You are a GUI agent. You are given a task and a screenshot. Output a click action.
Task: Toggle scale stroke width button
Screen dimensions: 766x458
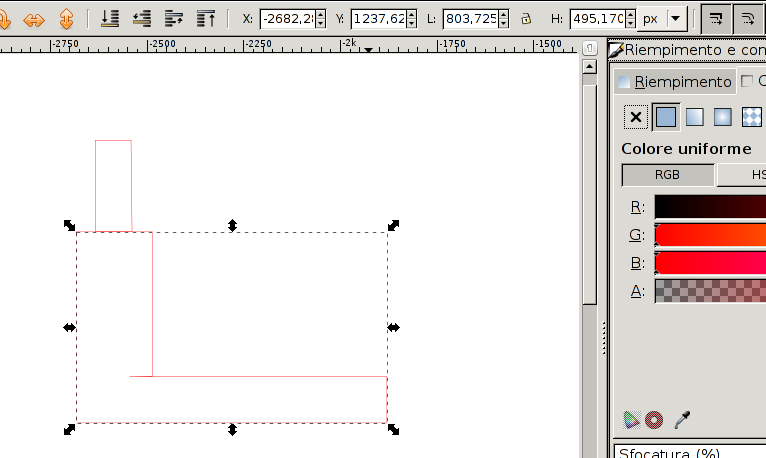tap(716, 19)
